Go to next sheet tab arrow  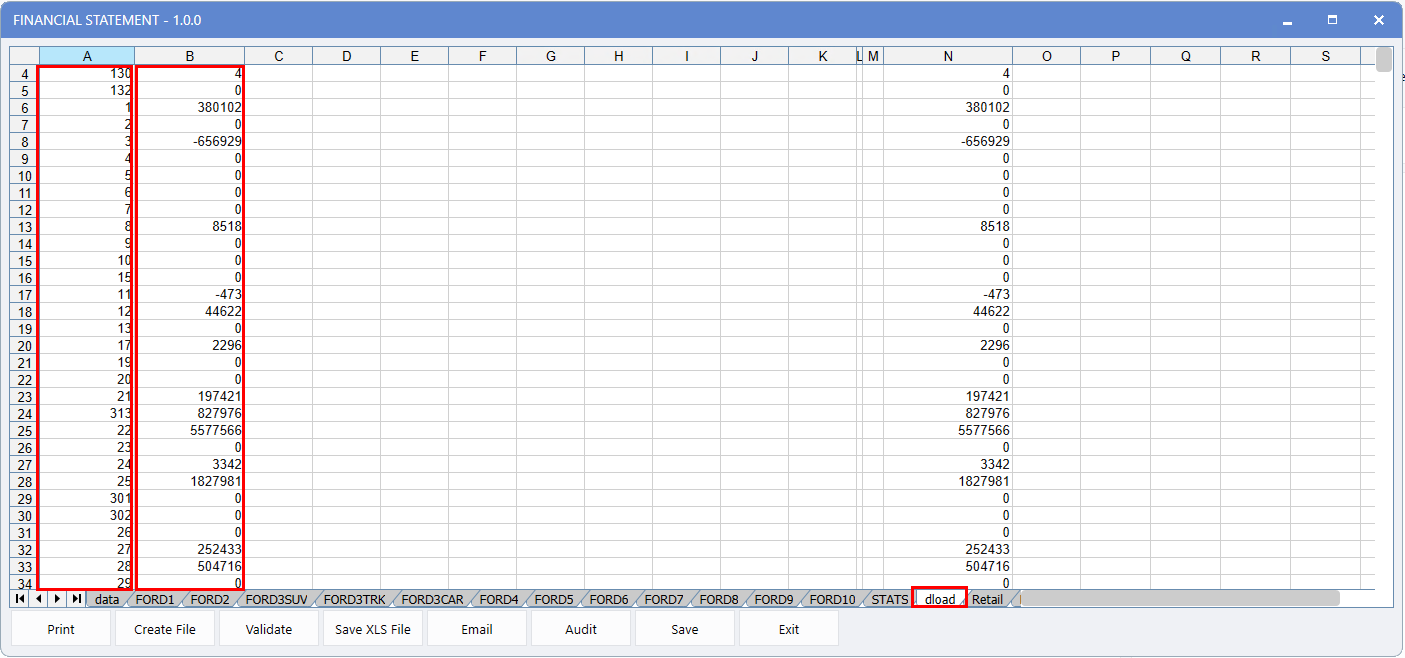57,599
